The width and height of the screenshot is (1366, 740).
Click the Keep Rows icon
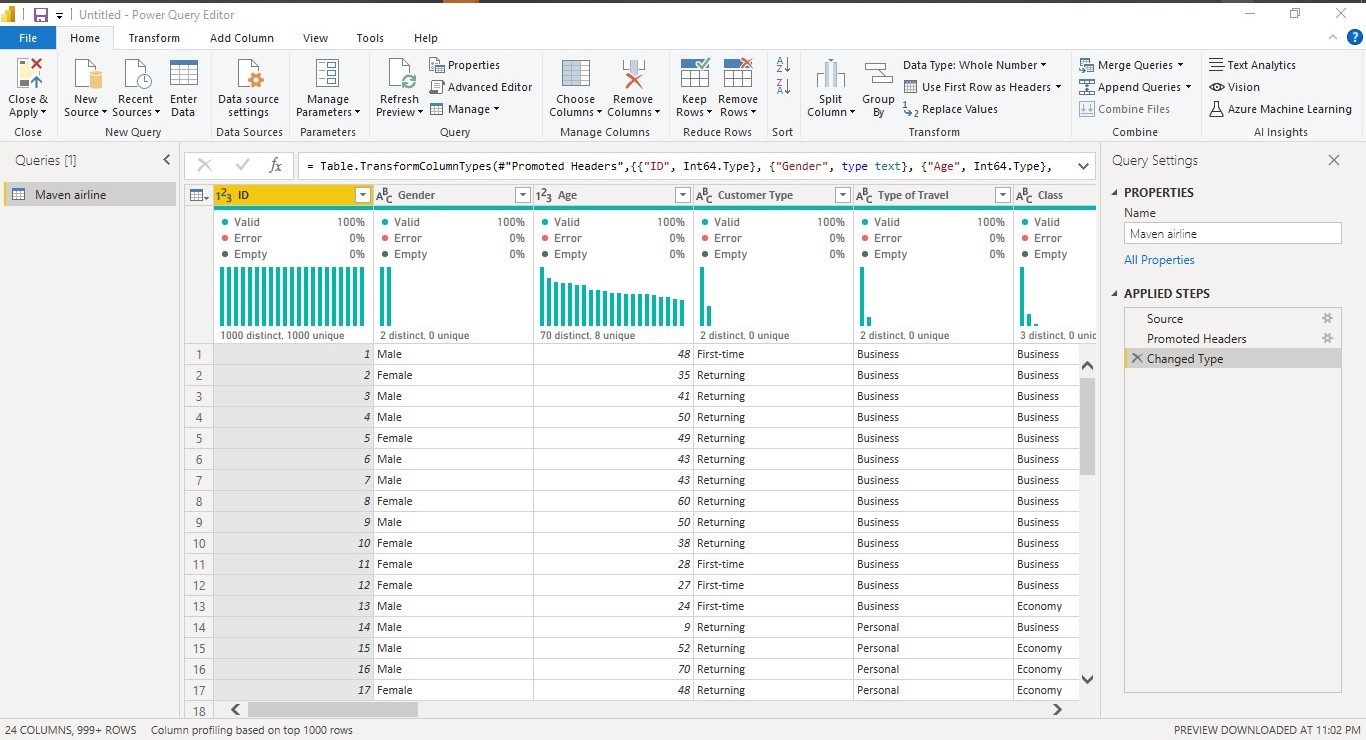(x=694, y=74)
